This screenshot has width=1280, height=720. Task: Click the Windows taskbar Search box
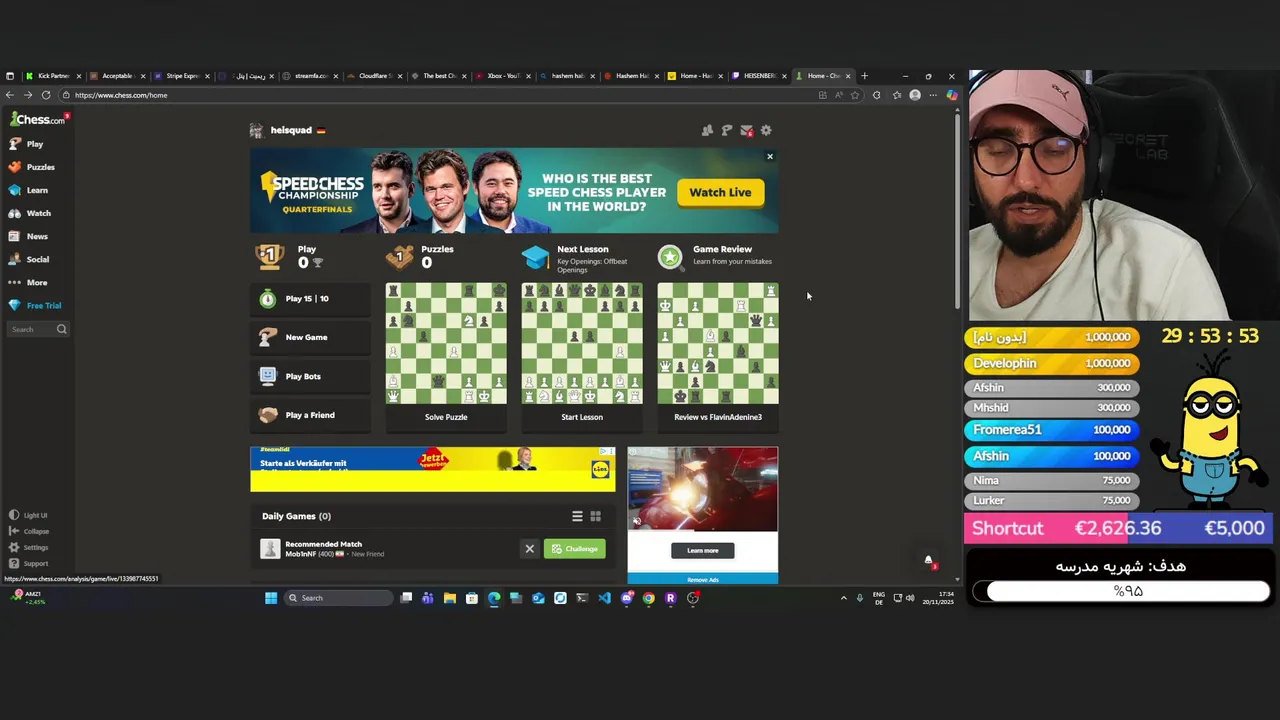338,598
